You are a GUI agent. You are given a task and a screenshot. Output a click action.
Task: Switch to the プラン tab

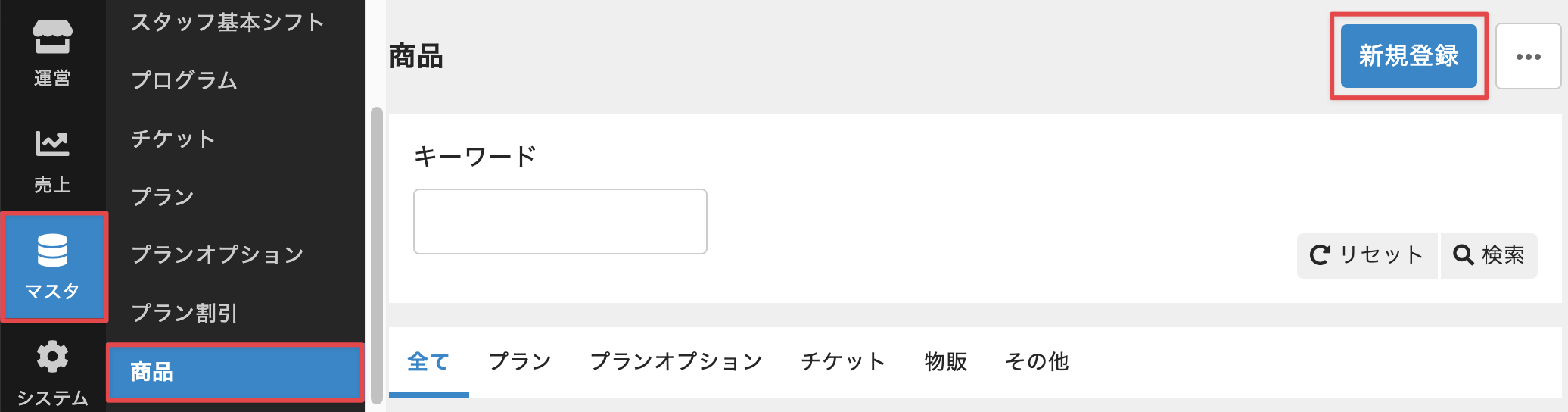coord(519,362)
